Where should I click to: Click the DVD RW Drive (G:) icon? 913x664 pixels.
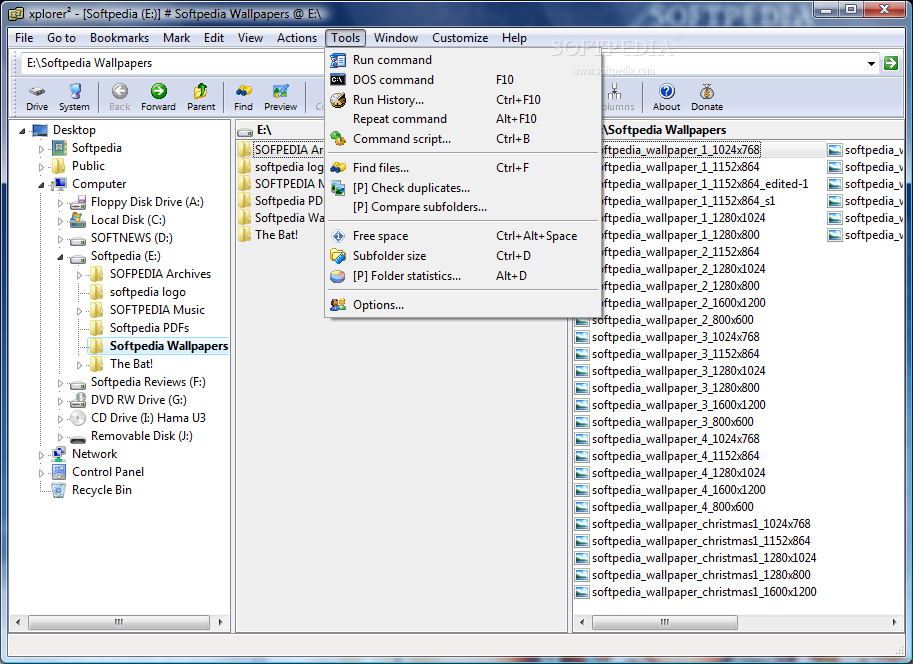[x=77, y=400]
